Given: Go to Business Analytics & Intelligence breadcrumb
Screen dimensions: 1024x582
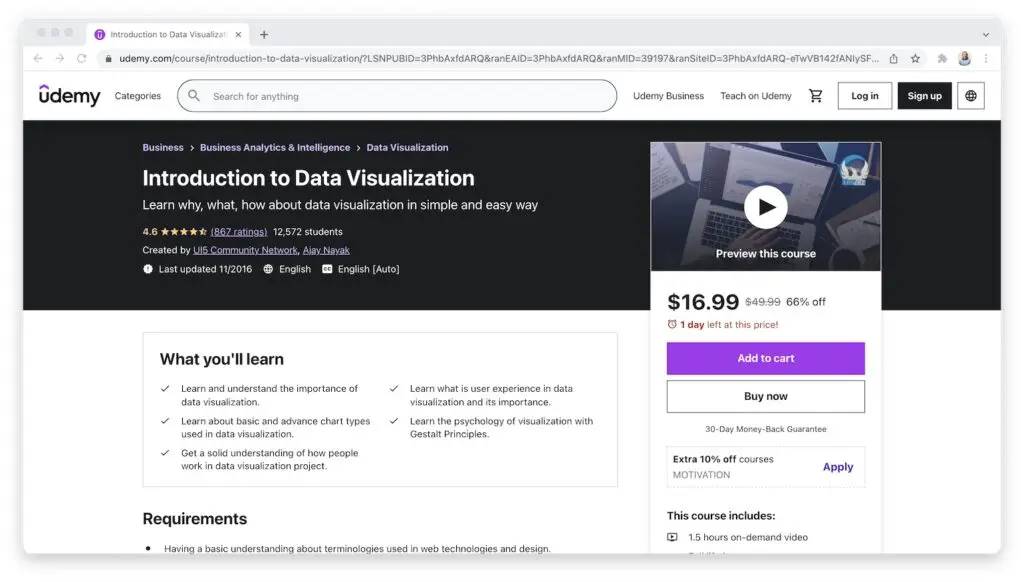Looking at the screenshot, I should [275, 148].
